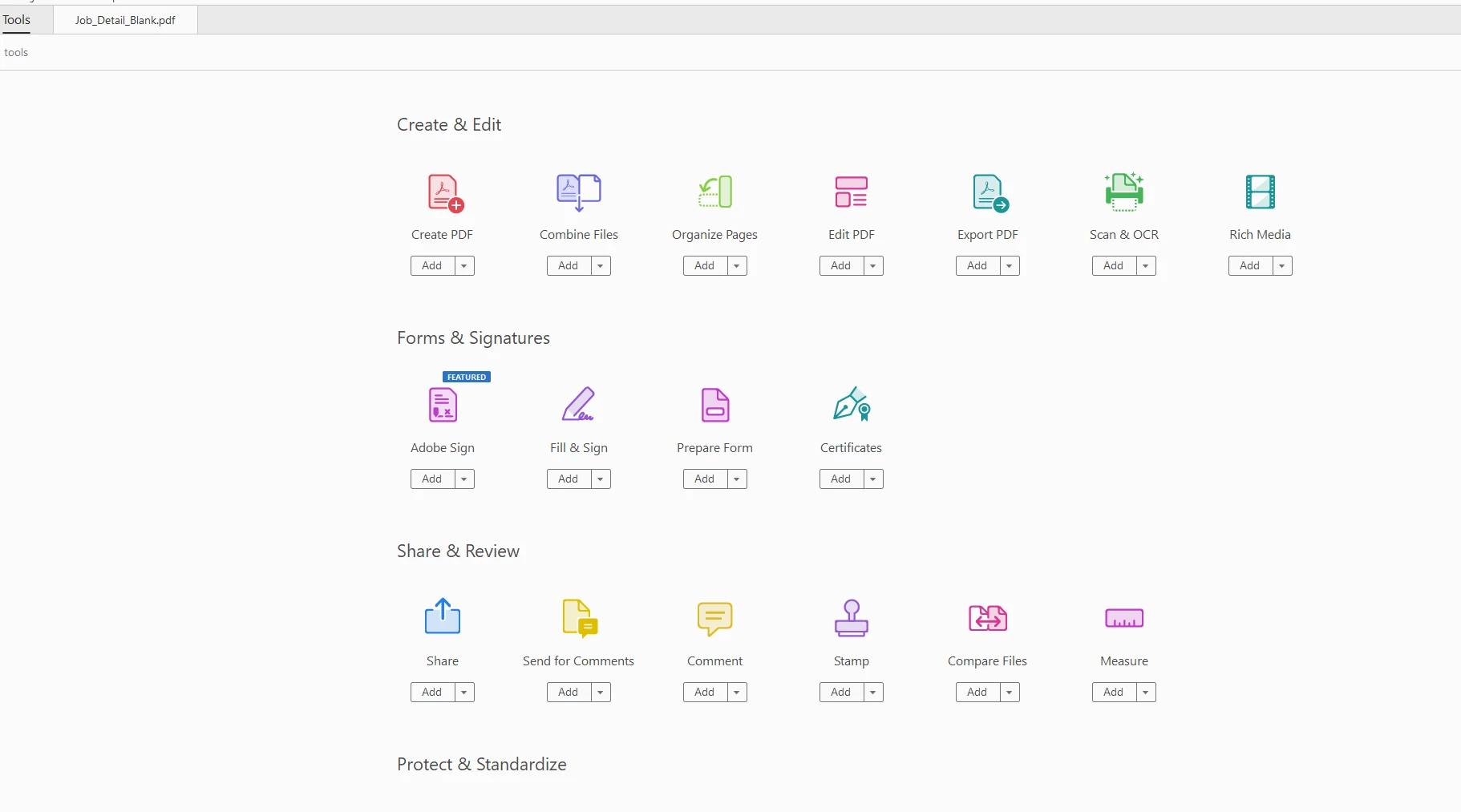
Task: Expand the Create PDF Add dropdown arrow
Action: click(464, 266)
